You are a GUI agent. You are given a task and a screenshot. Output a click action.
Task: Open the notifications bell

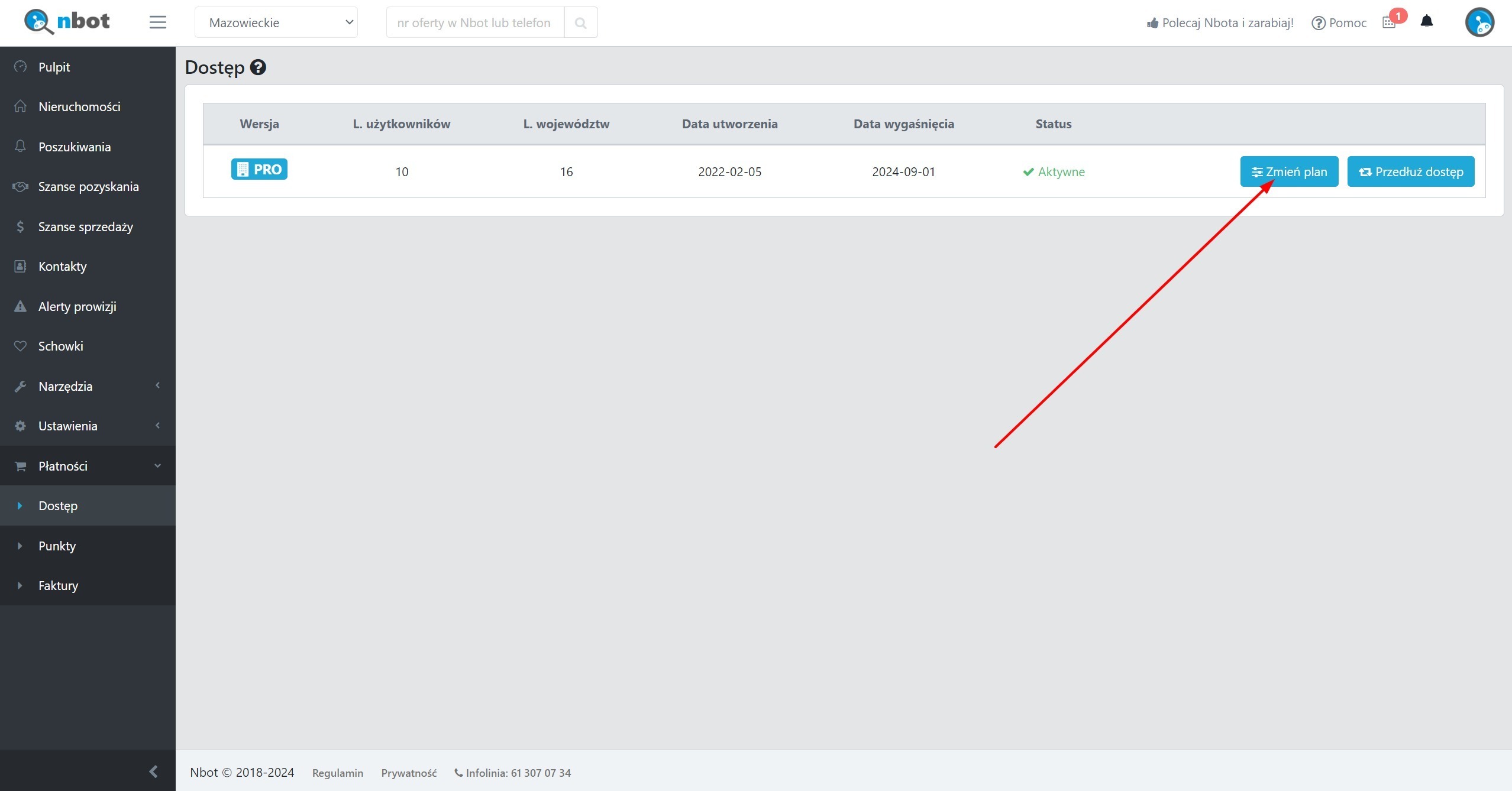pyautogui.click(x=1426, y=22)
